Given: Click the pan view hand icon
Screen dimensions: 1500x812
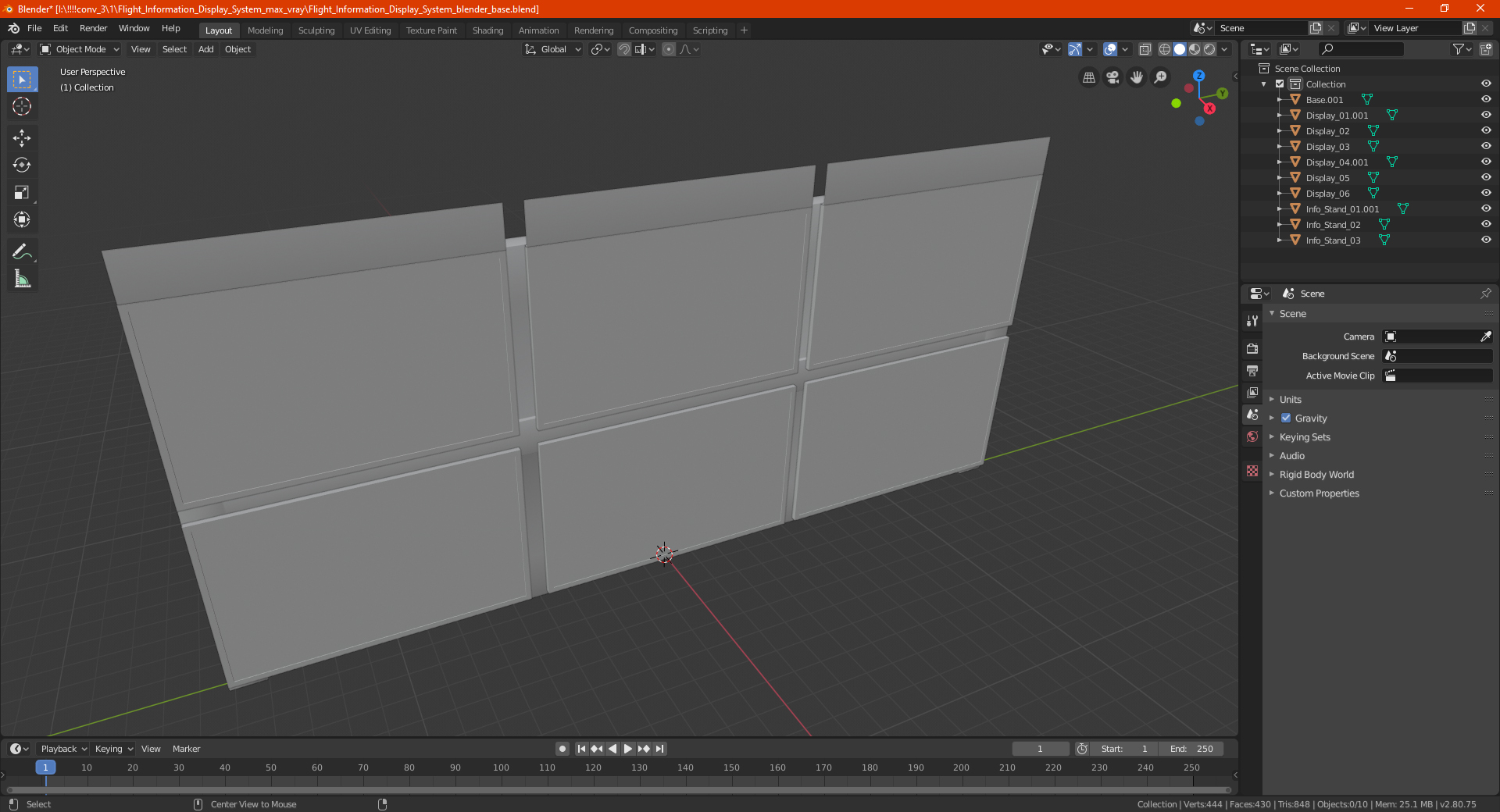Looking at the screenshot, I should pos(1137,77).
